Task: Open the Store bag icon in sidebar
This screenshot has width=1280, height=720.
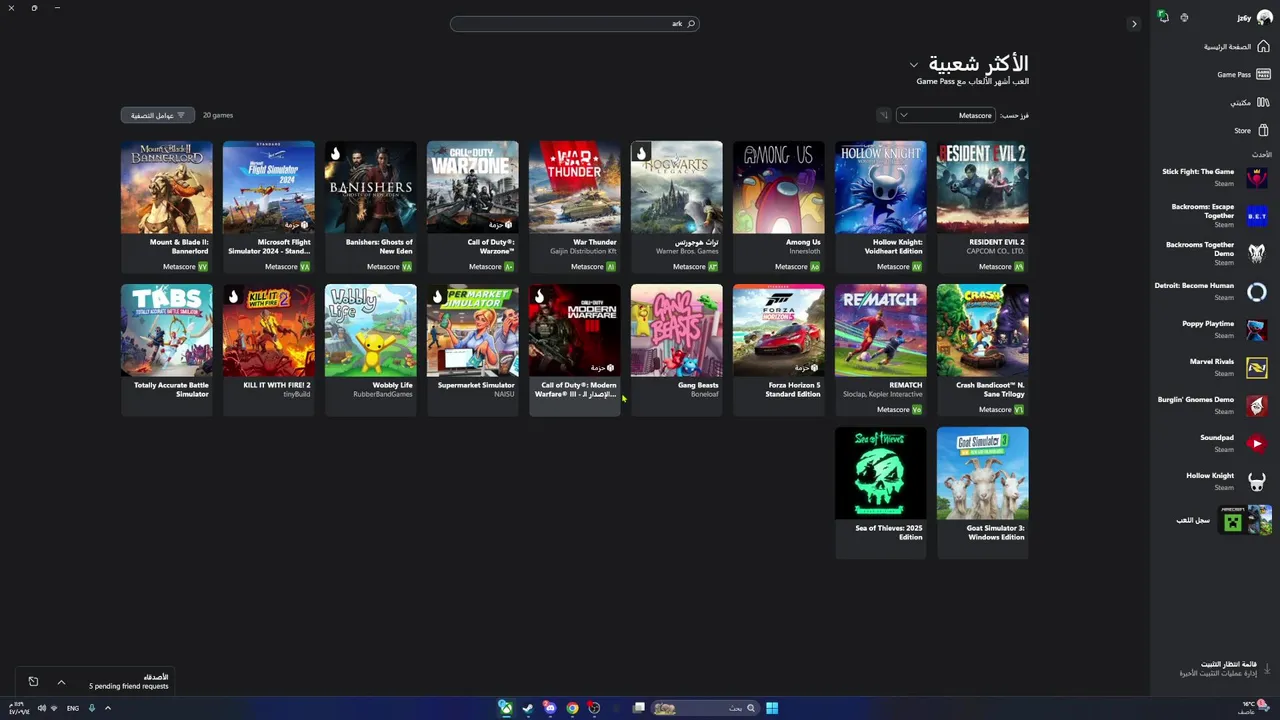Action: (x=1263, y=130)
